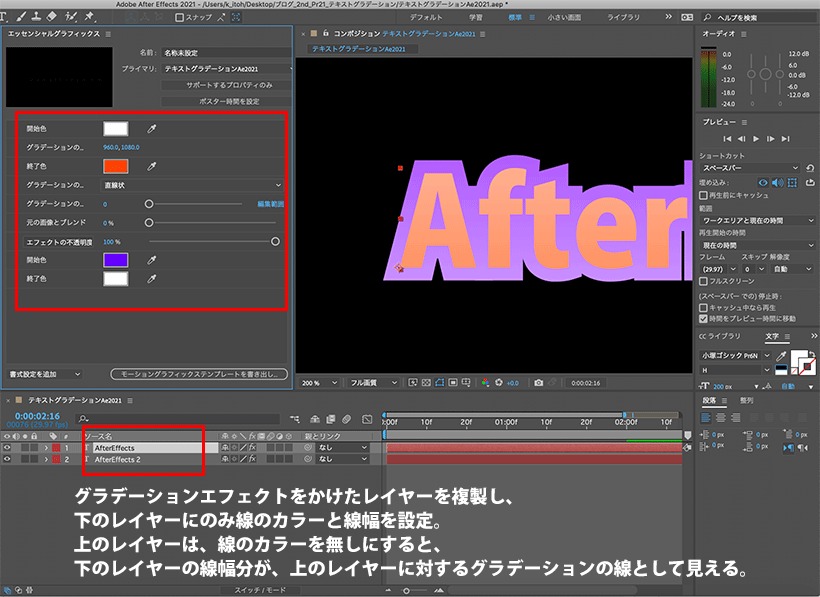Click the reset exposure icon
Image resolution: width=820 pixels, height=597 pixels.
click(x=499, y=383)
